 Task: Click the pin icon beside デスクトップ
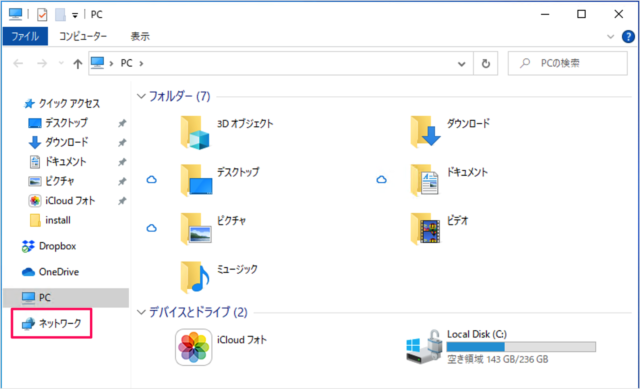[x=122, y=123]
